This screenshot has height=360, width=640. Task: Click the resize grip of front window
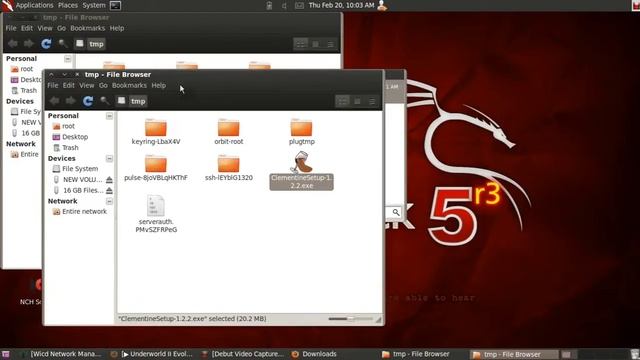coord(378,320)
